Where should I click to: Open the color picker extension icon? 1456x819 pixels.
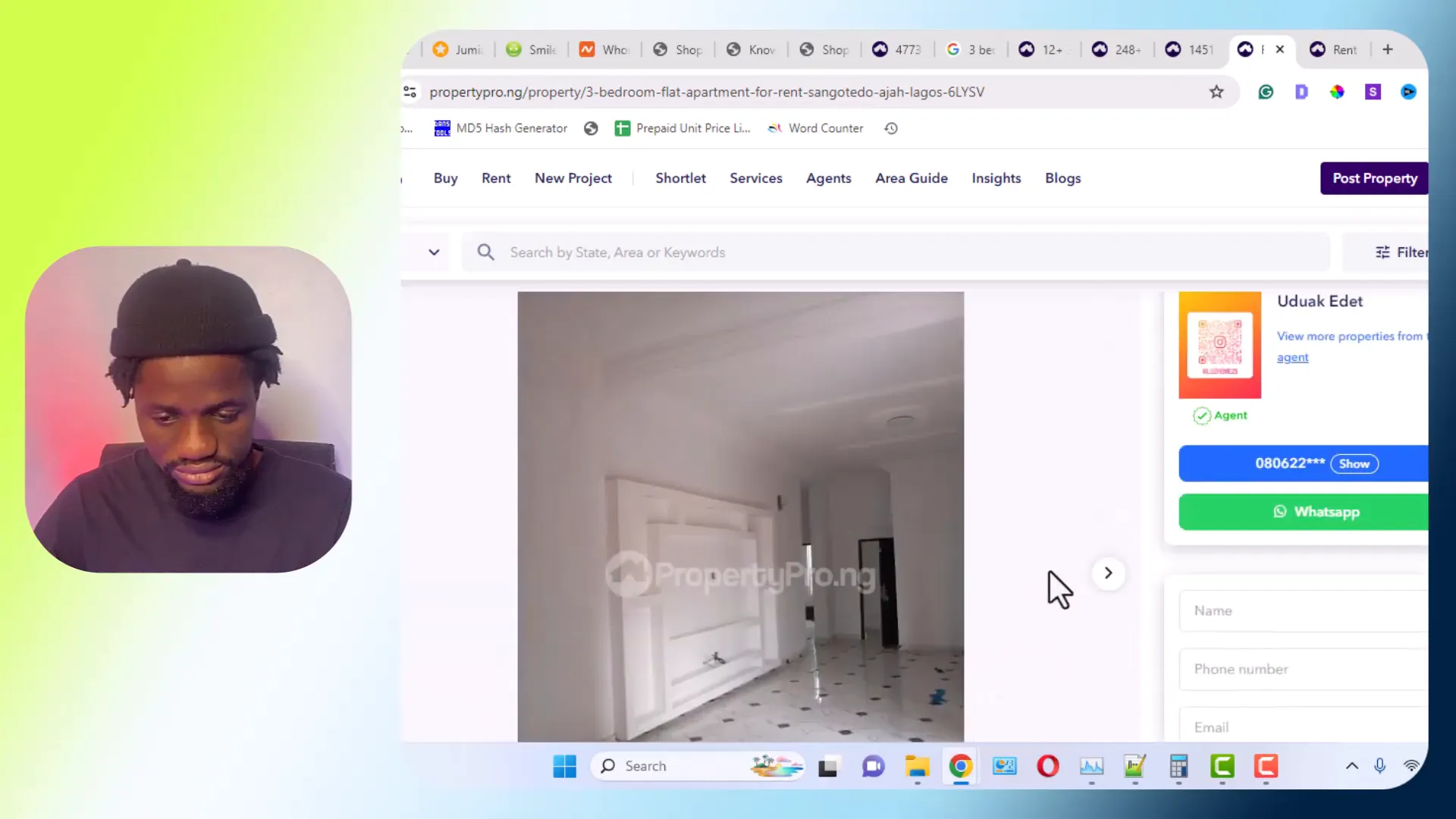pos(1337,92)
